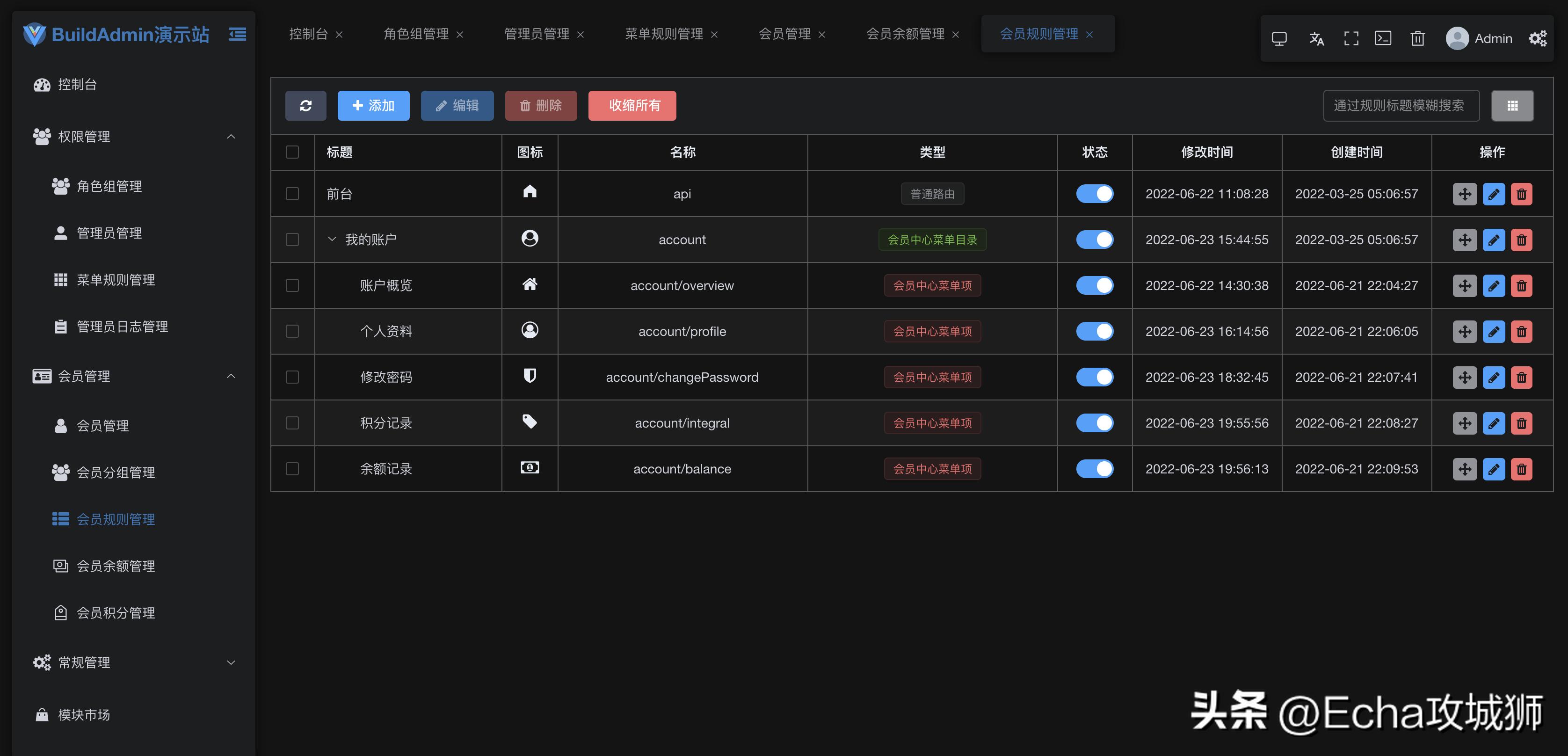Click the refresh icon above the table
This screenshot has width=1568, height=756.
click(306, 105)
